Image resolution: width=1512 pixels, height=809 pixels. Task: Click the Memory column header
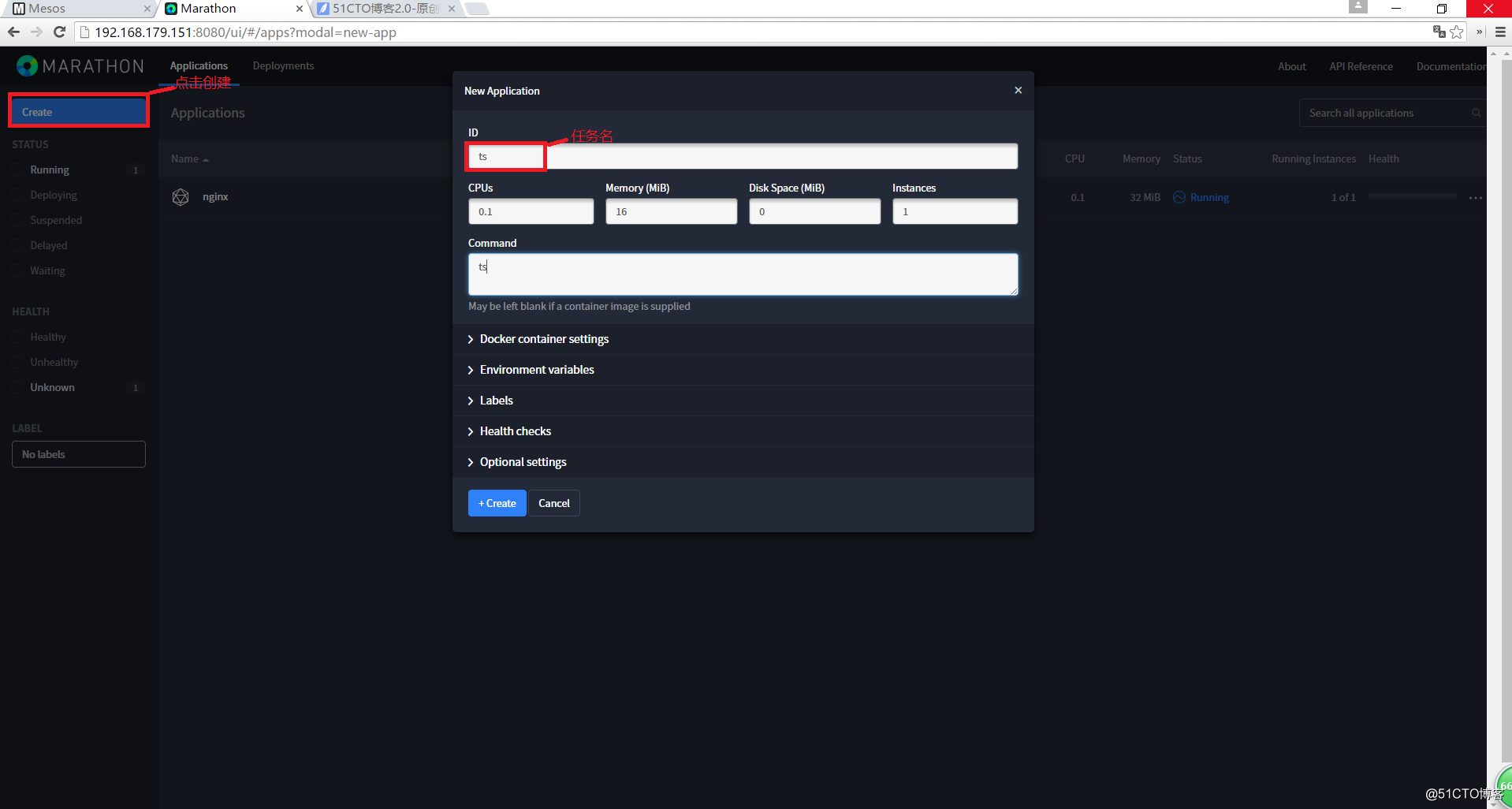[x=1141, y=159]
